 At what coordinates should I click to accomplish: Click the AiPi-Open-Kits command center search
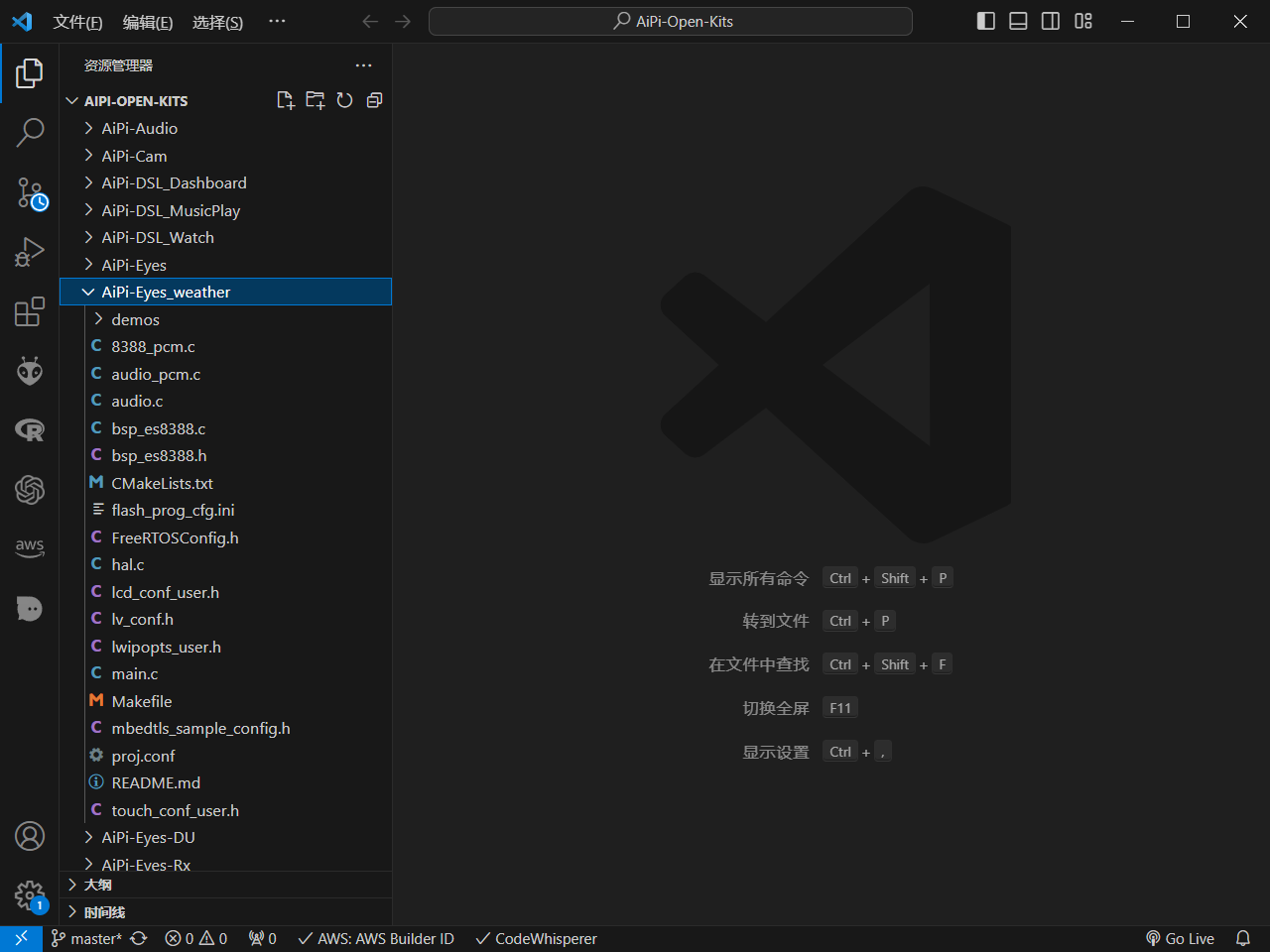(x=671, y=21)
